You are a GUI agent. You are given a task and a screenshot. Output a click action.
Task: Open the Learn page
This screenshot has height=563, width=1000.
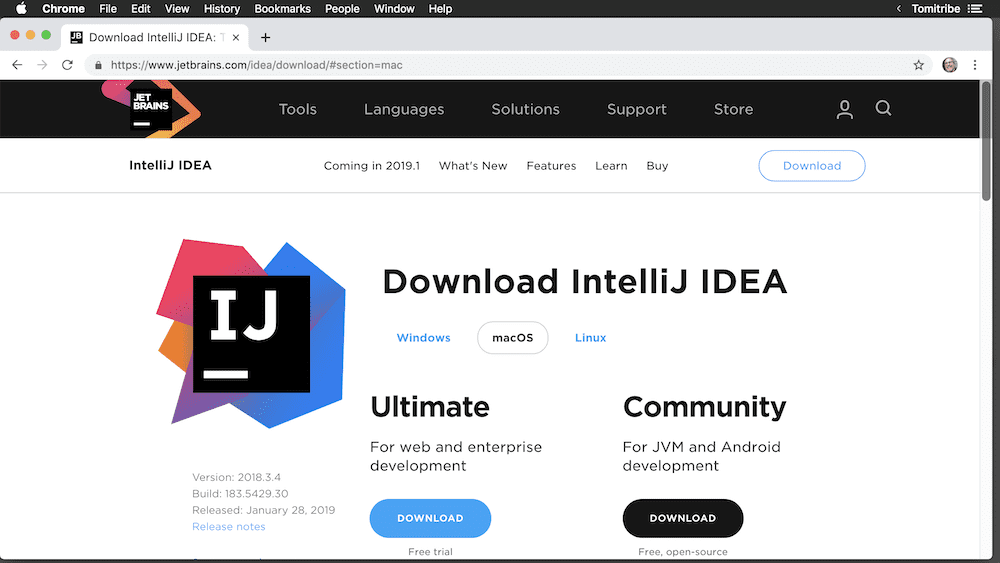pos(612,166)
